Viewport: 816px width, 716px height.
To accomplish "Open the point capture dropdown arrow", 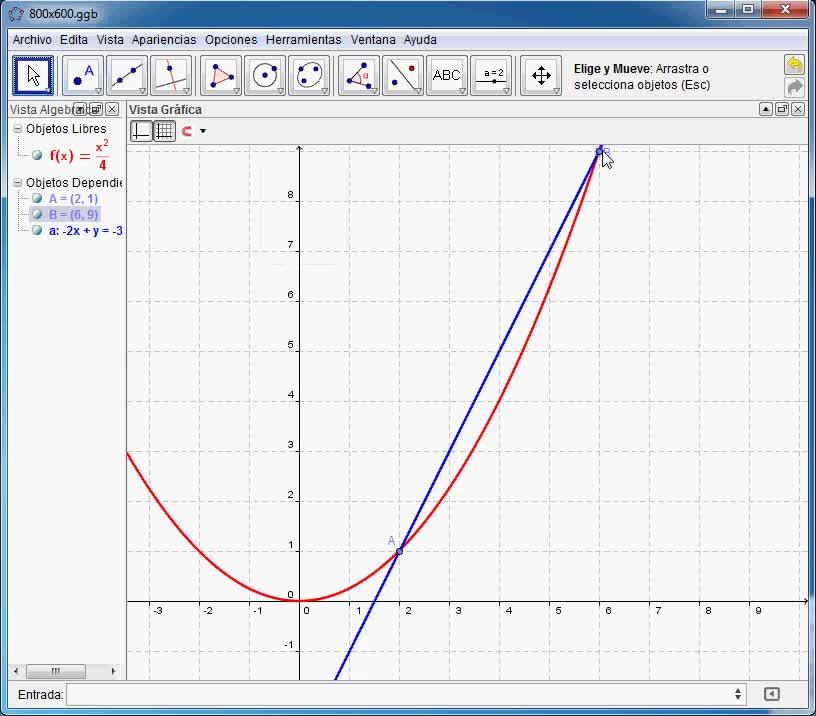I will point(203,131).
